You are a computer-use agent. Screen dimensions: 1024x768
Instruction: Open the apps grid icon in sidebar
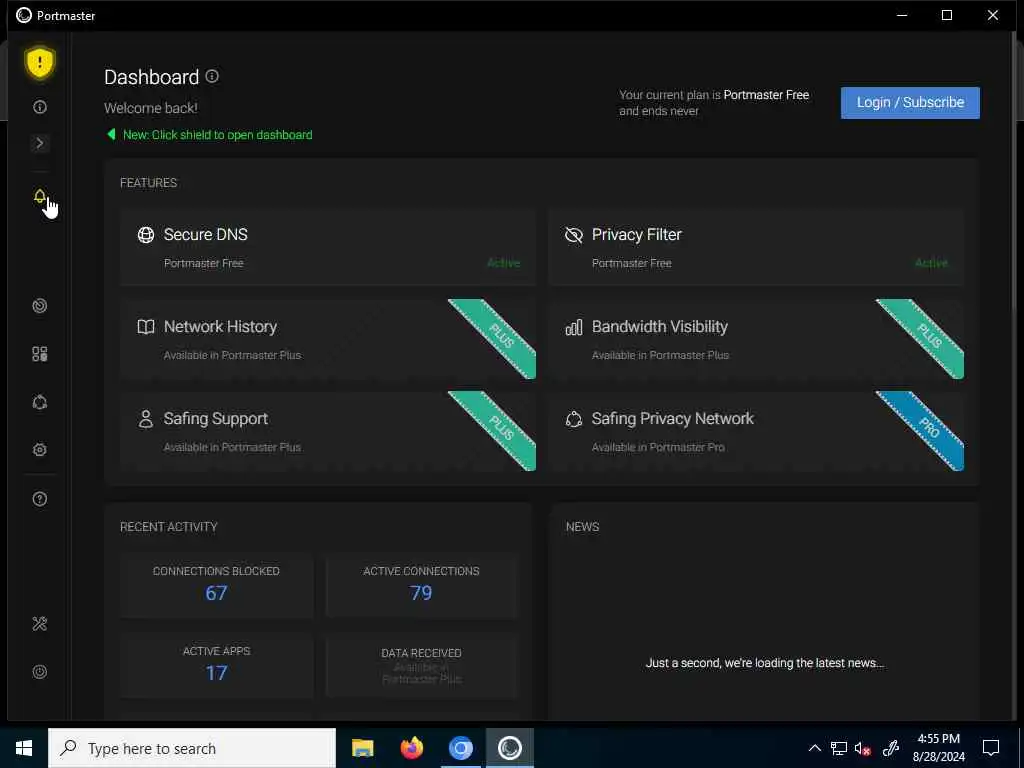coord(40,354)
